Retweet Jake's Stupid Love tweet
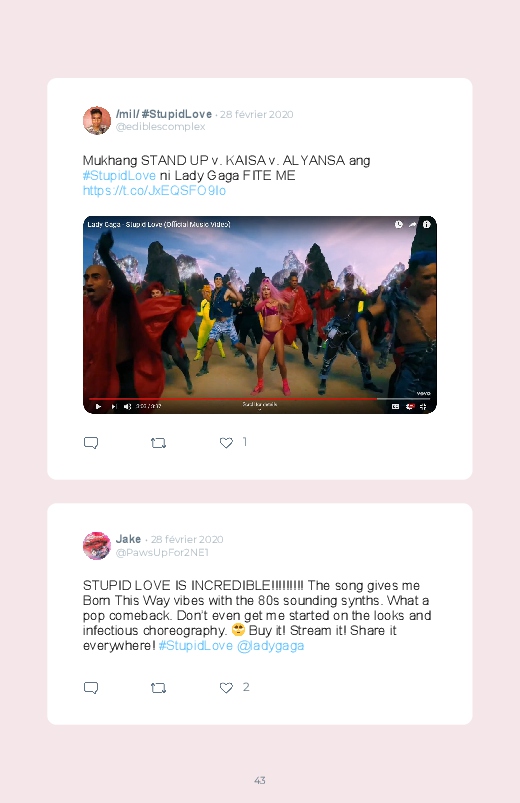Viewport: 520px width, 803px height. (x=158, y=688)
